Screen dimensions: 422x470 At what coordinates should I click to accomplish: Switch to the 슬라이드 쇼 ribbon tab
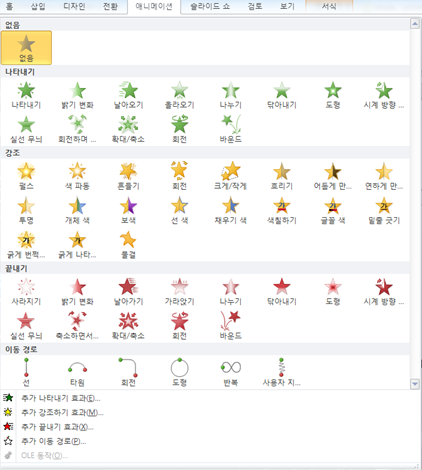(x=210, y=6)
